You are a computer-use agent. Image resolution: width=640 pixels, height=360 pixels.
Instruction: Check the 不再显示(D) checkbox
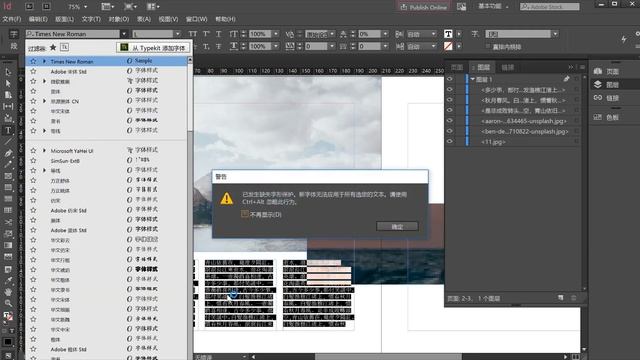click(245, 214)
